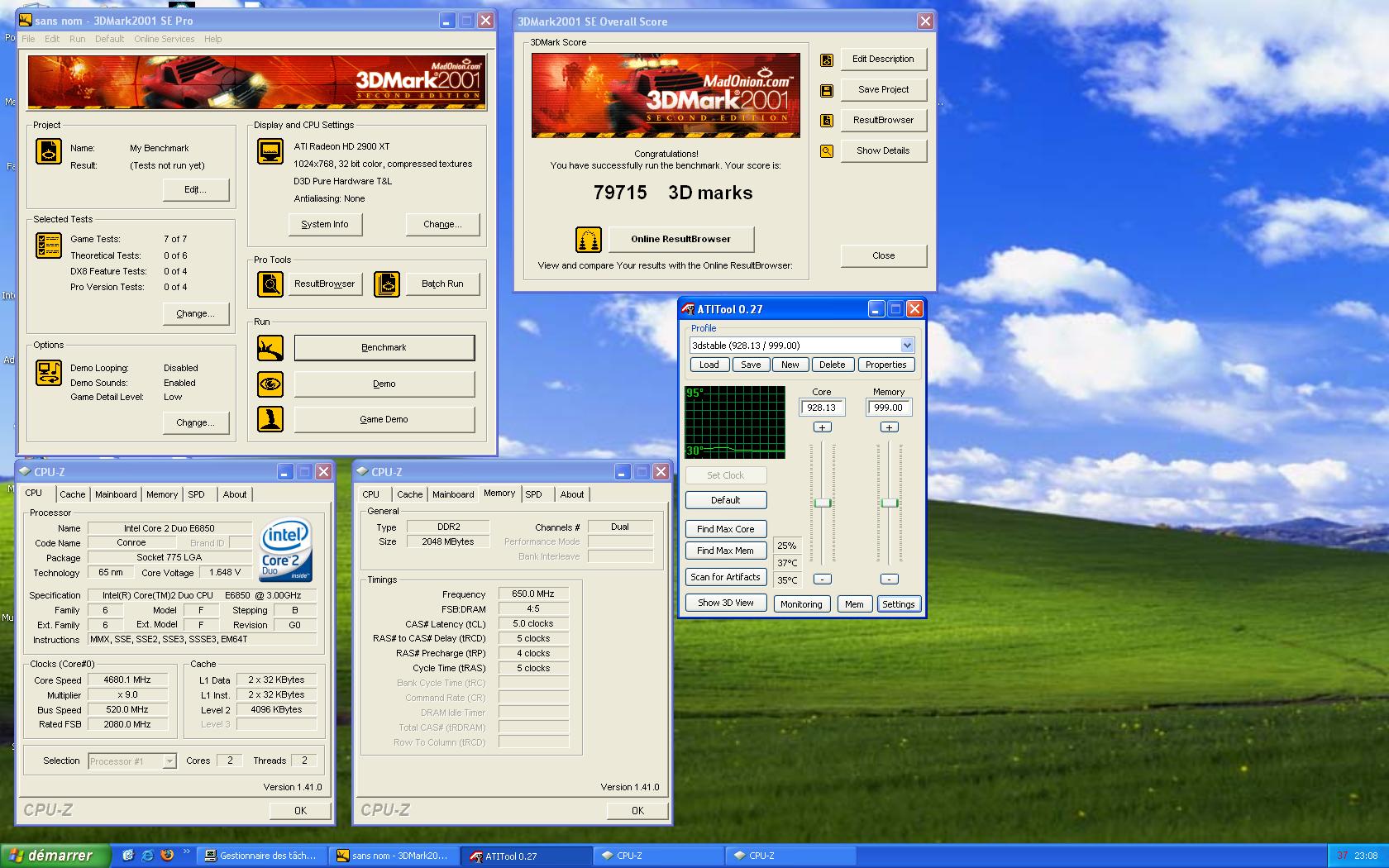1389x868 pixels.
Task: Switch to Cache tab in left CPU-Z
Action: pos(73,494)
